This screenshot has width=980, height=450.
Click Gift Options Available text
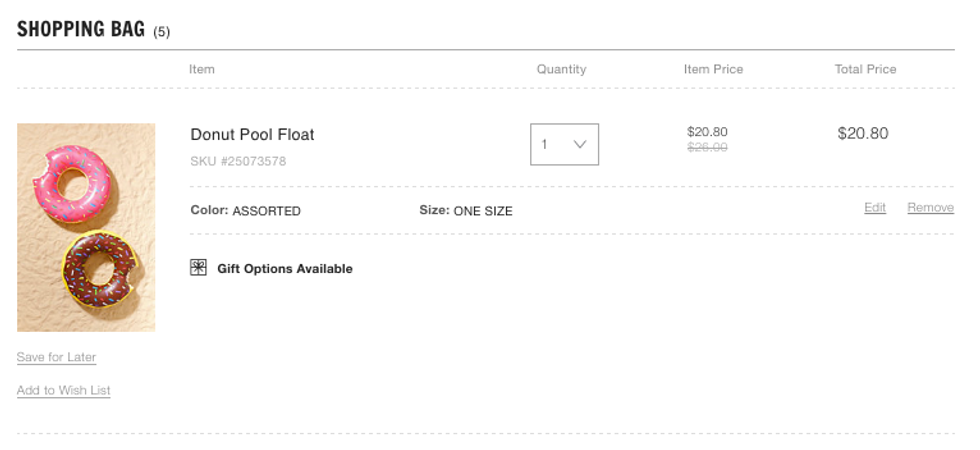pos(284,268)
